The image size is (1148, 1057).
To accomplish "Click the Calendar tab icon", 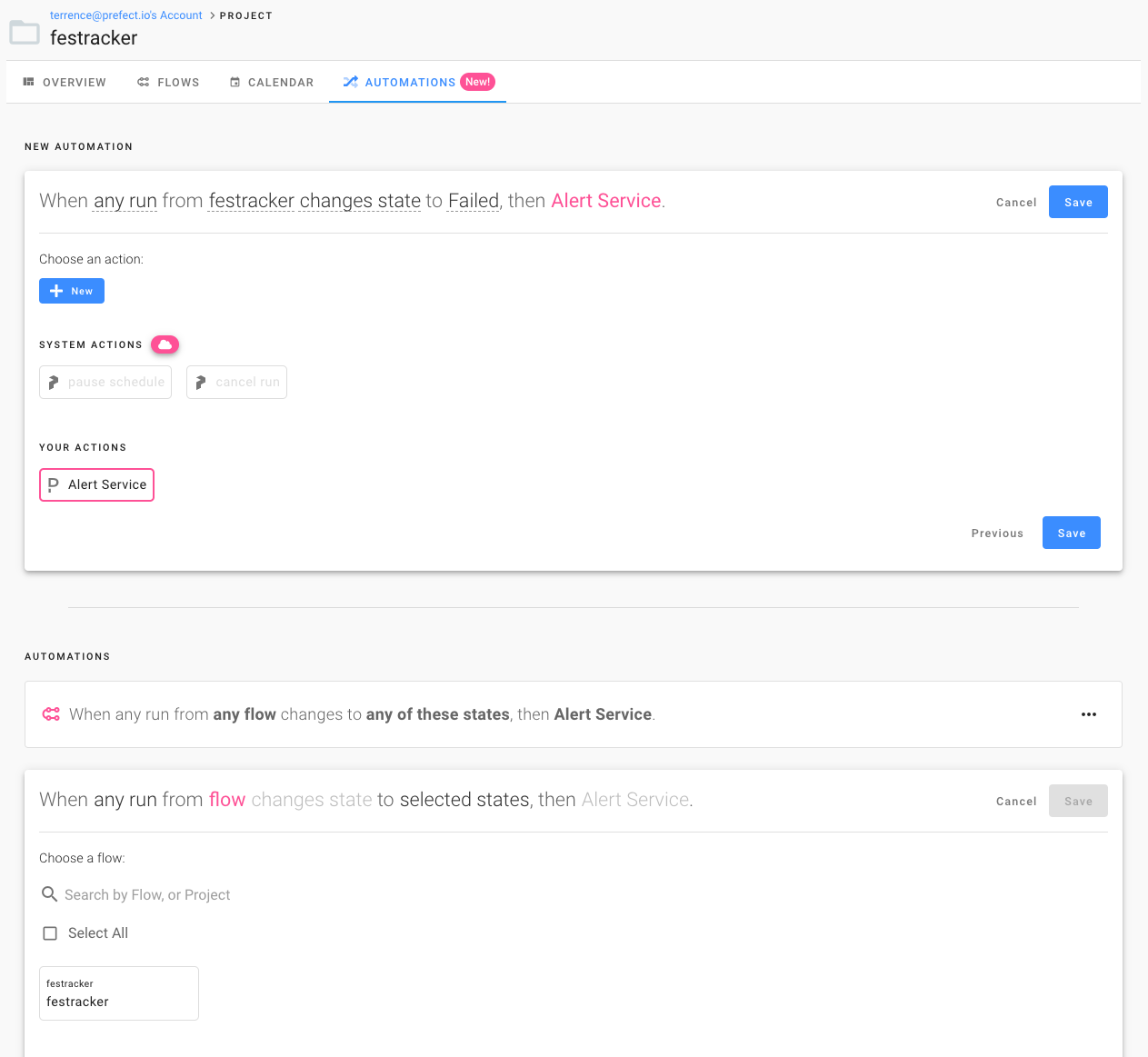I will [x=235, y=82].
